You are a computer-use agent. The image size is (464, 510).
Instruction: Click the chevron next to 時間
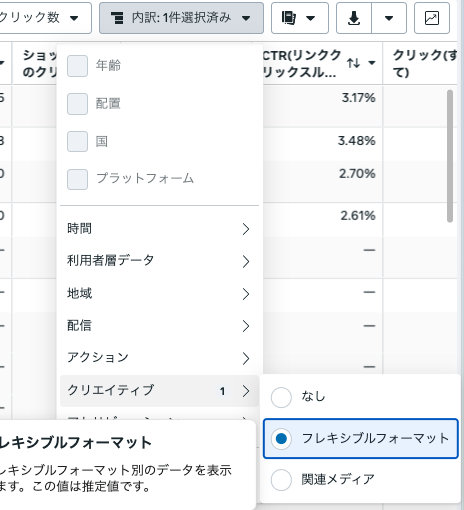click(246, 229)
